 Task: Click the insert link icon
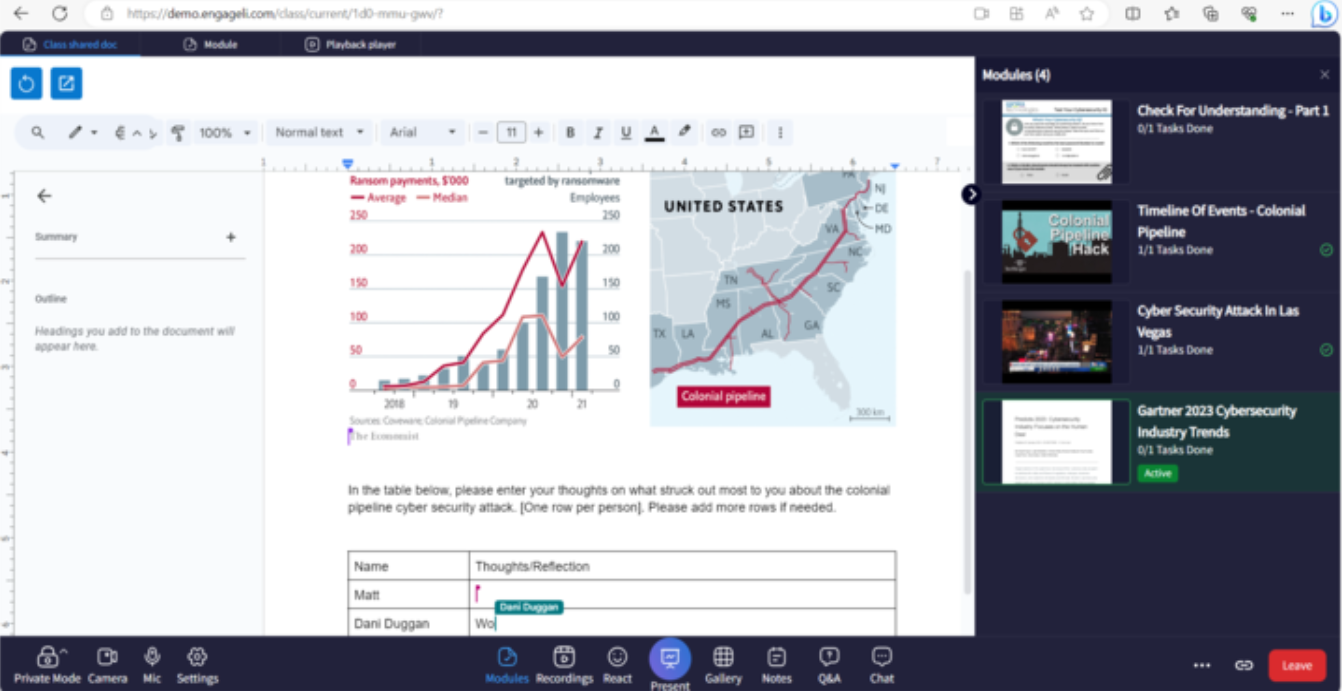tap(718, 132)
